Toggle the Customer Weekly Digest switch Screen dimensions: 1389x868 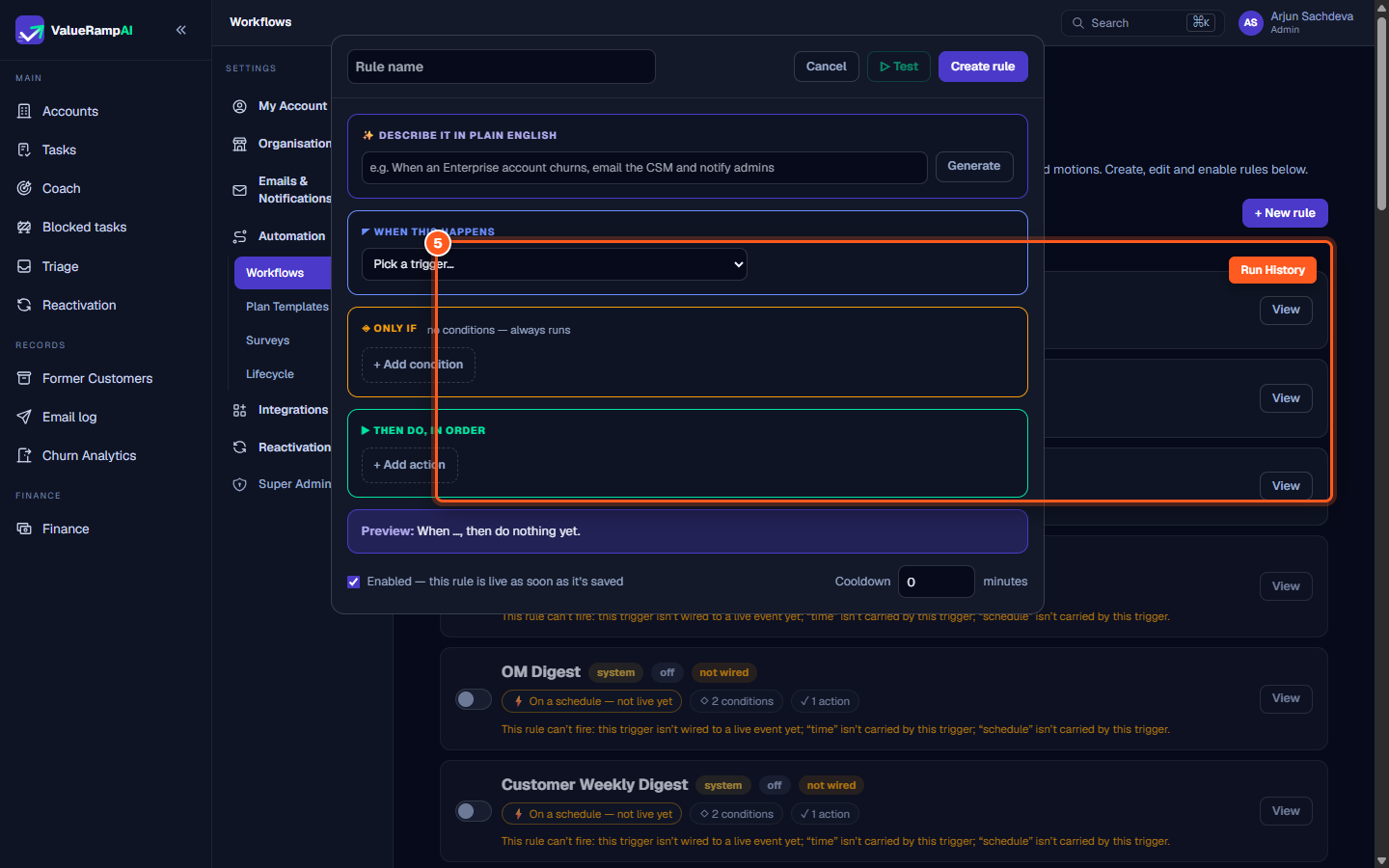(474, 811)
